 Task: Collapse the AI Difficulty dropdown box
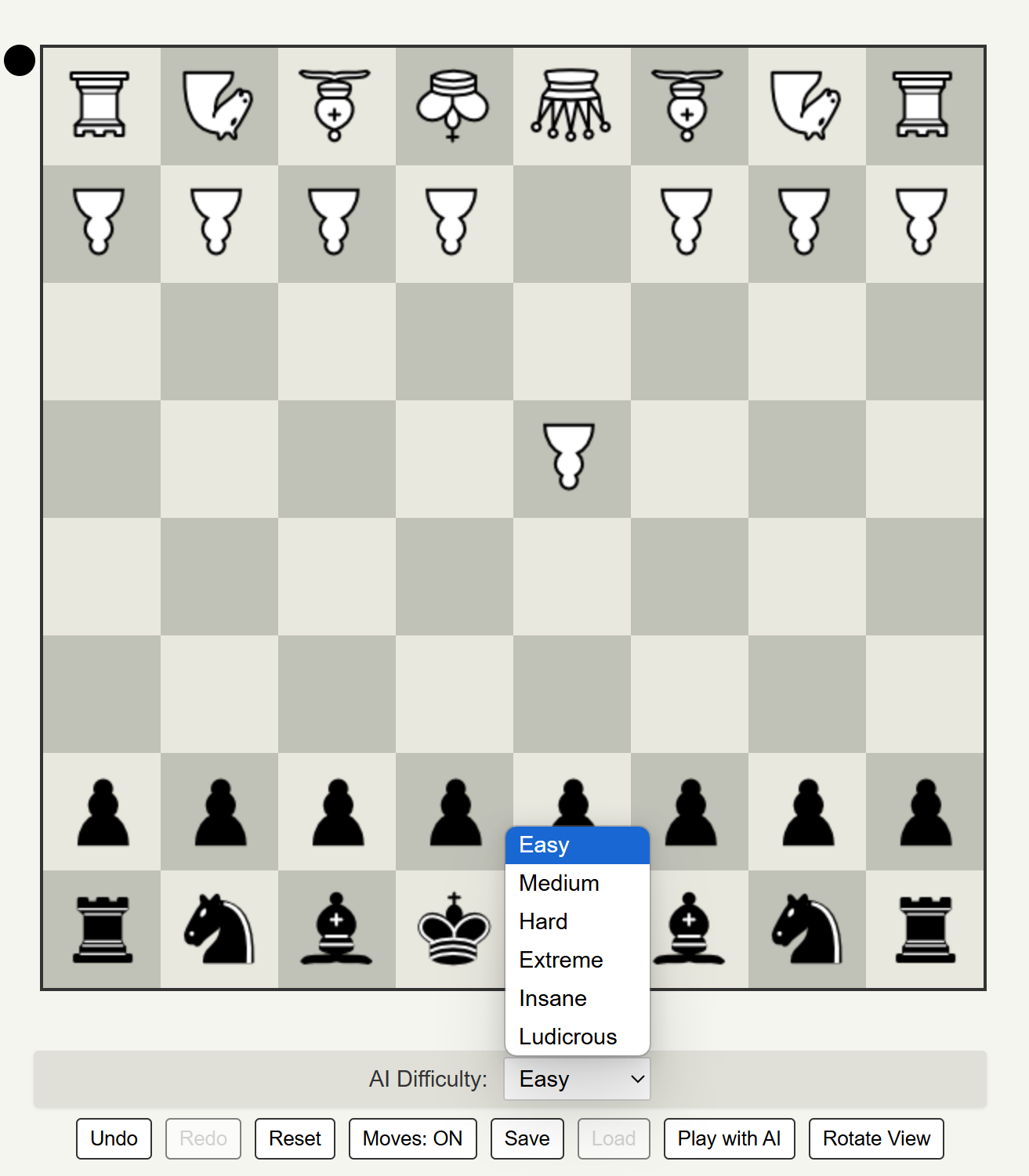577,1079
